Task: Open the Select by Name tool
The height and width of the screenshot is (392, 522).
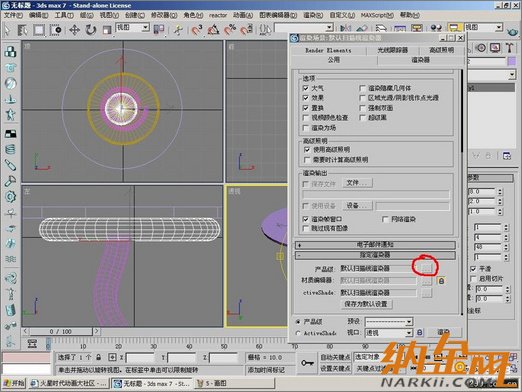Action: 22,30
